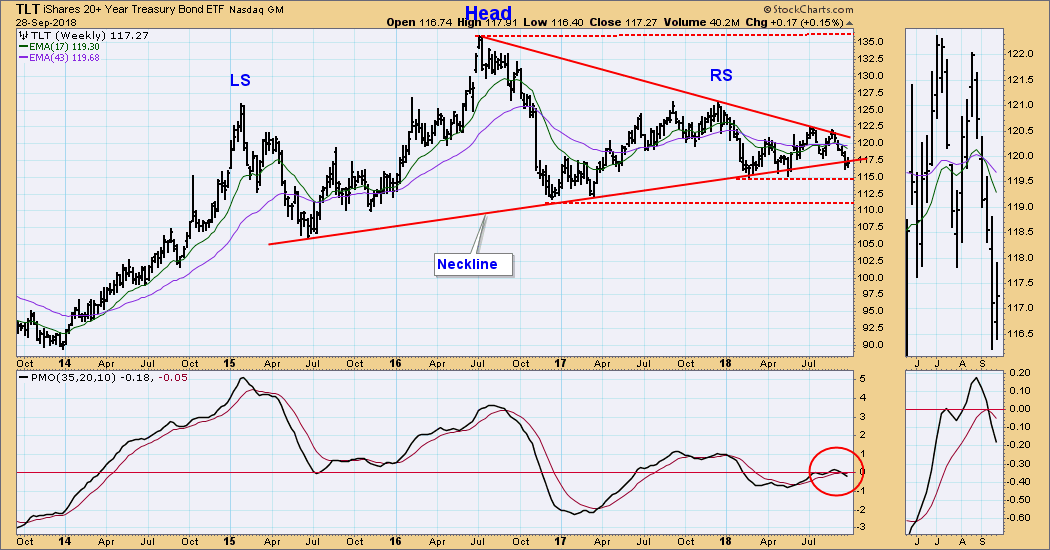This screenshot has height=550, width=1050.
Task: Click the 105.0 price axis label
Action: (872, 244)
